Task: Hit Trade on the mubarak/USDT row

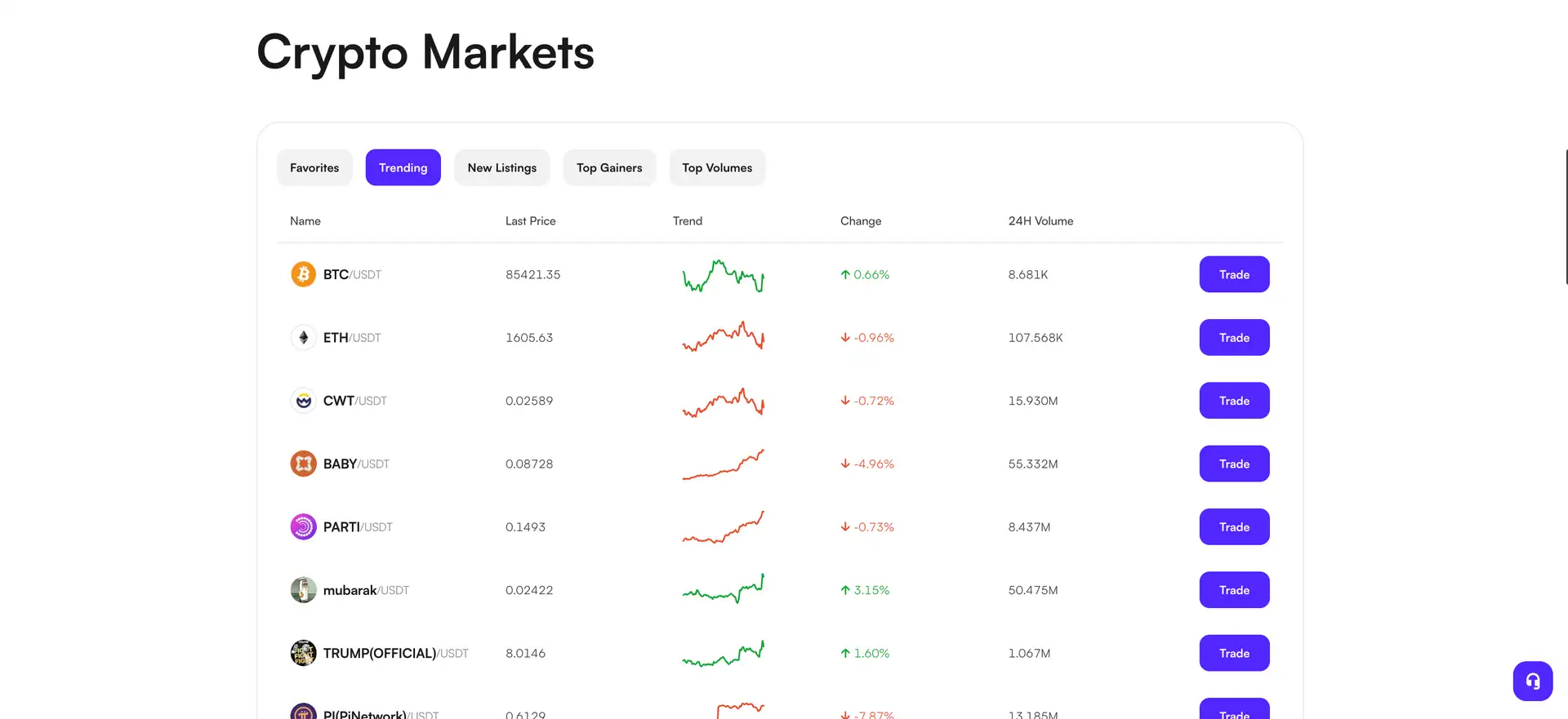Action: pyautogui.click(x=1233, y=590)
